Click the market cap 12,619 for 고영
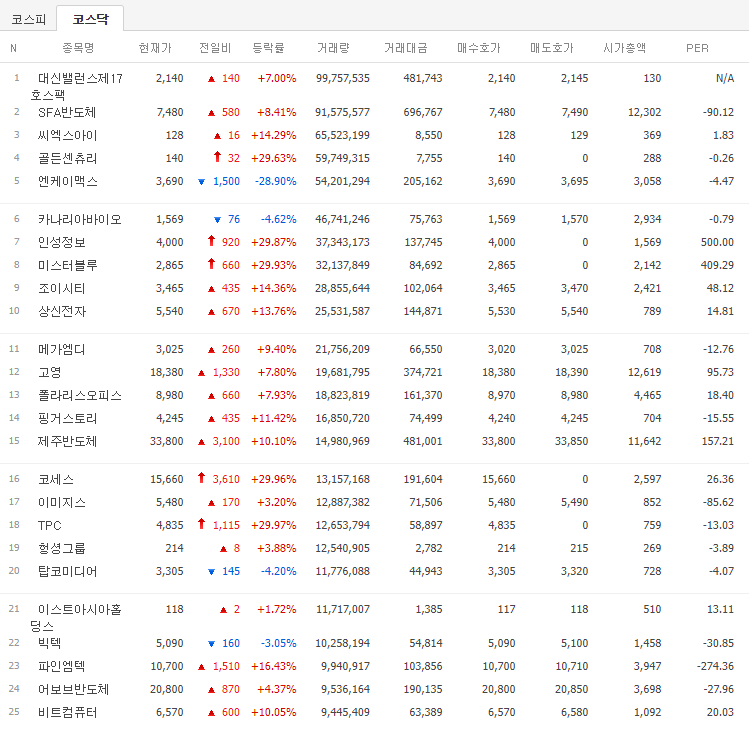749x730 pixels. click(644, 372)
